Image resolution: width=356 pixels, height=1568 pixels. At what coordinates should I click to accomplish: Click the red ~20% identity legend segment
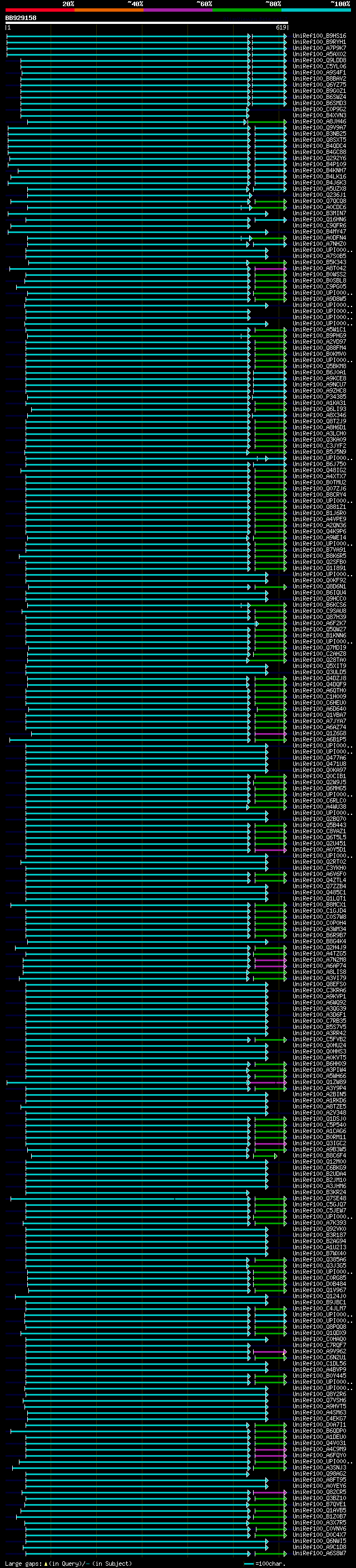39,10
